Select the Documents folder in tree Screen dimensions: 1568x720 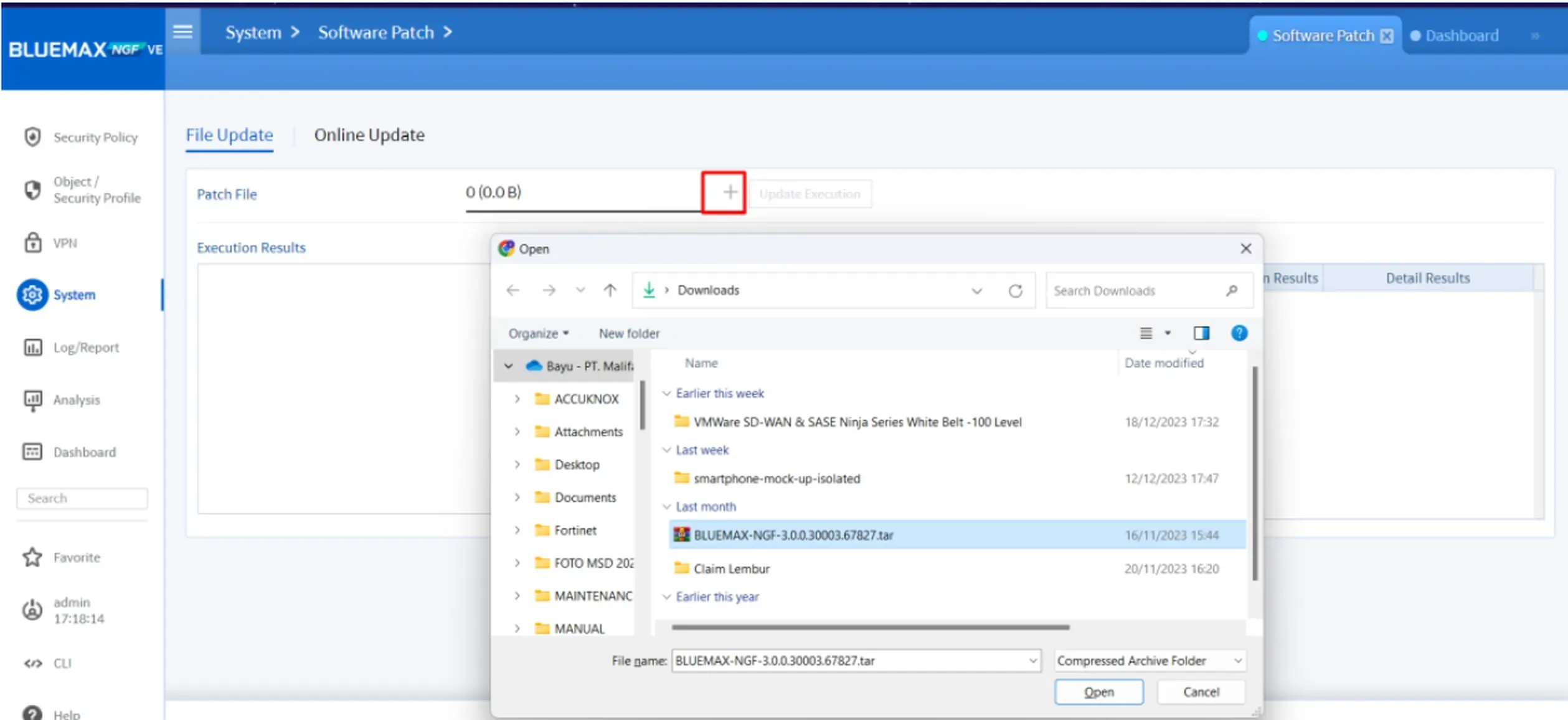click(x=575, y=498)
